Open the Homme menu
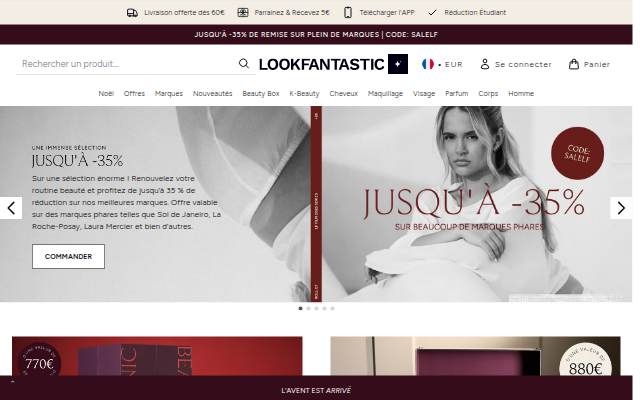640x400 pixels. [x=521, y=93]
